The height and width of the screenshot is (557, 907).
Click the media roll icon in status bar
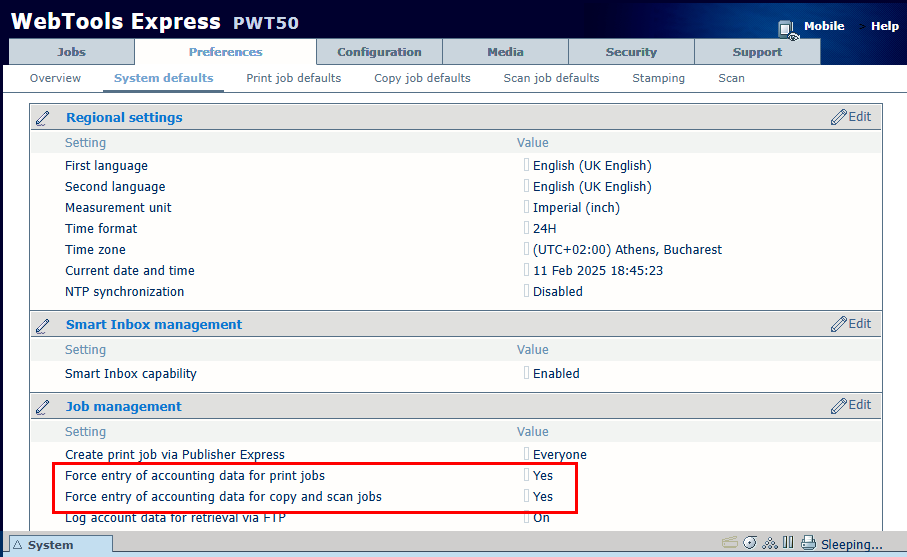pos(750,543)
